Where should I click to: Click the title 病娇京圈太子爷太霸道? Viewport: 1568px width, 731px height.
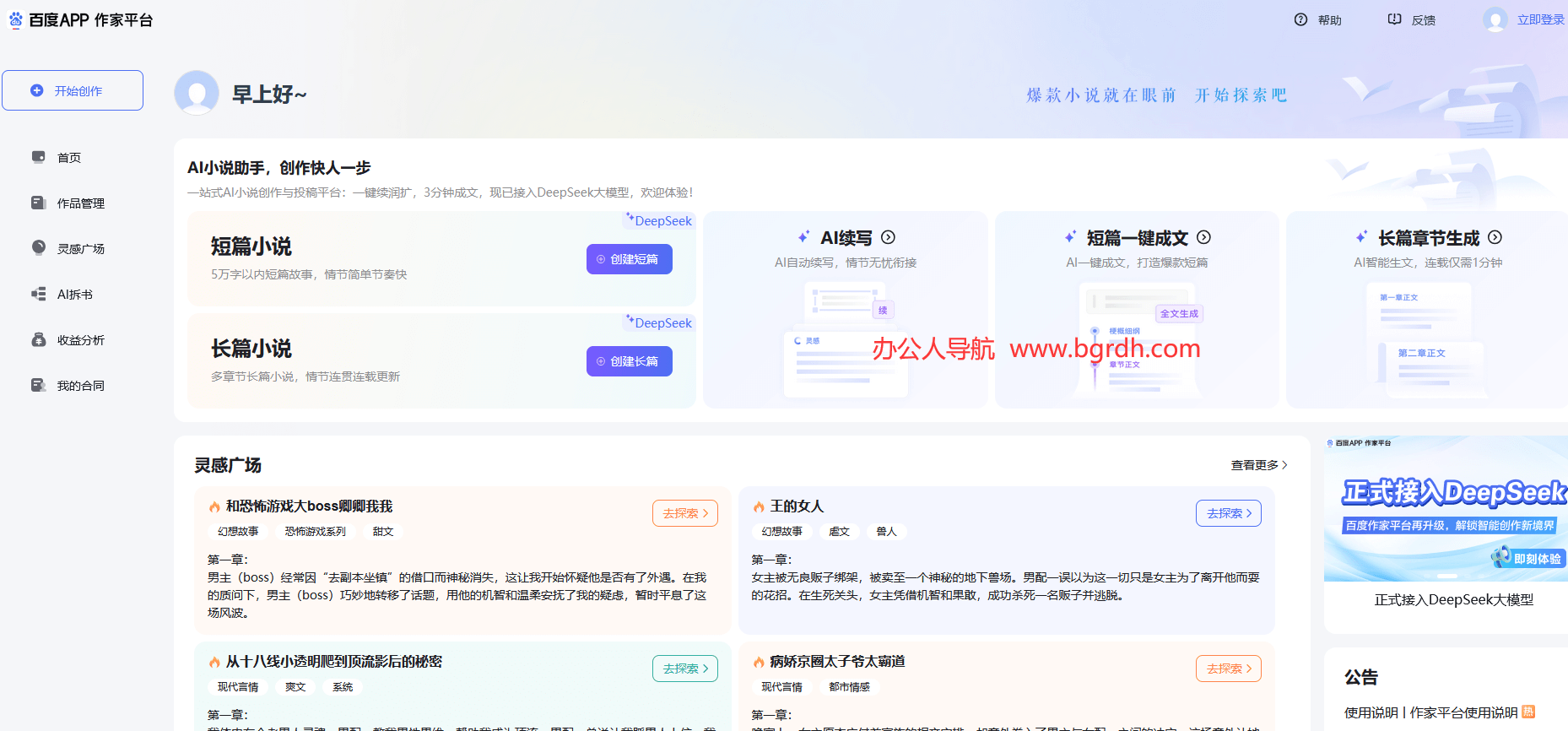(837, 662)
